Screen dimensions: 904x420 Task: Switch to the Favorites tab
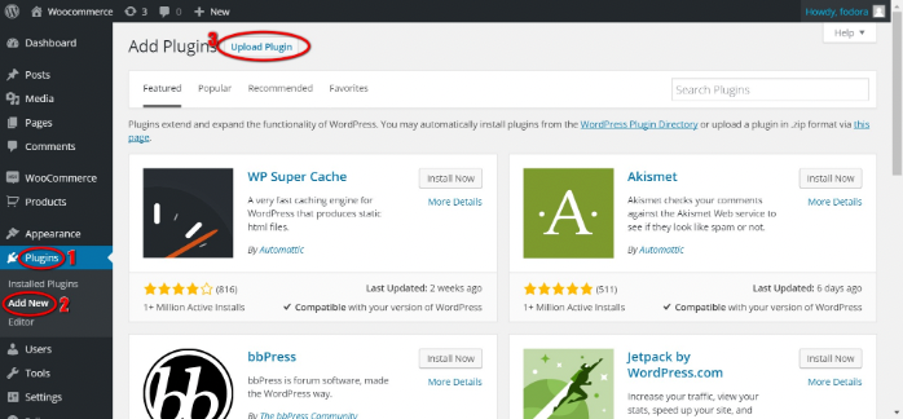(348, 88)
